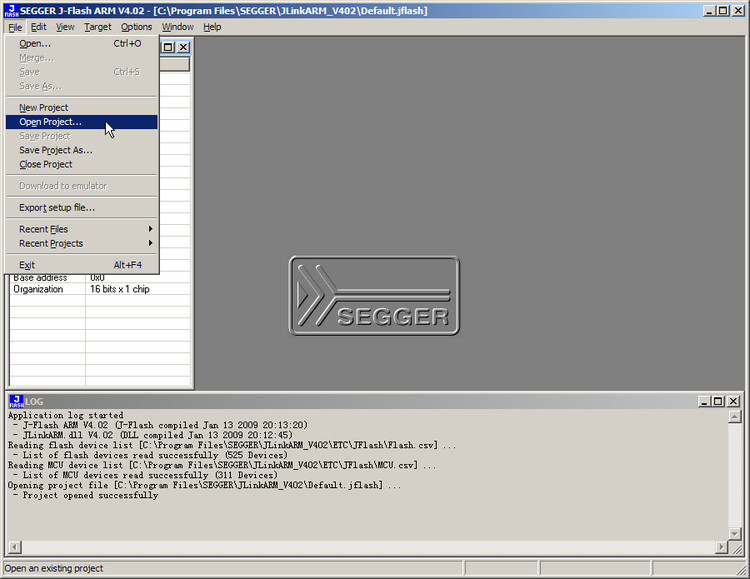Viewport: 750px width, 579px height.
Task: Click the J-Flash icon in the LOG window
Action: 16,401
